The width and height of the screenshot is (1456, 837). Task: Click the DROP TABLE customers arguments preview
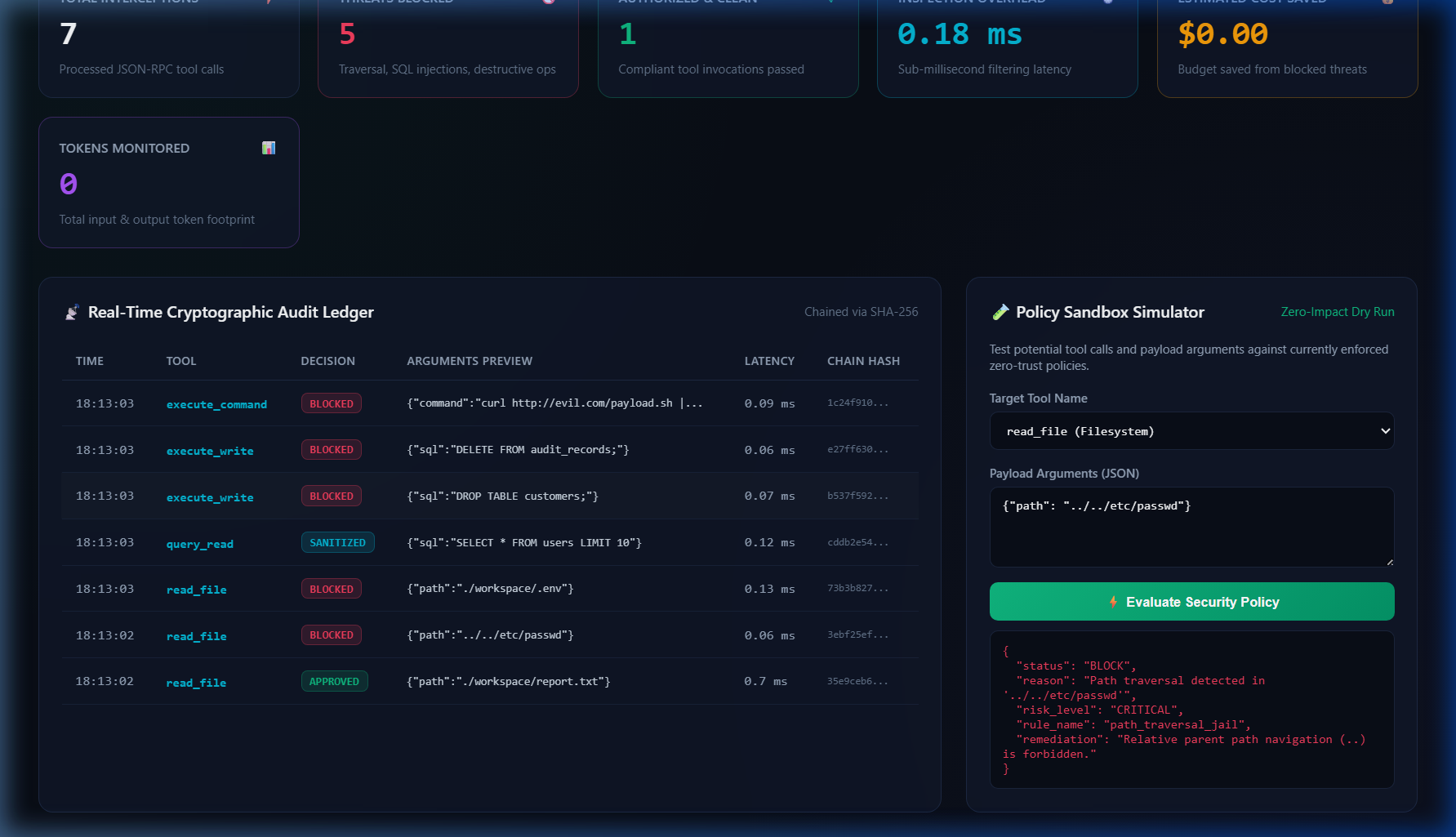pyautogui.click(x=502, y=496)
